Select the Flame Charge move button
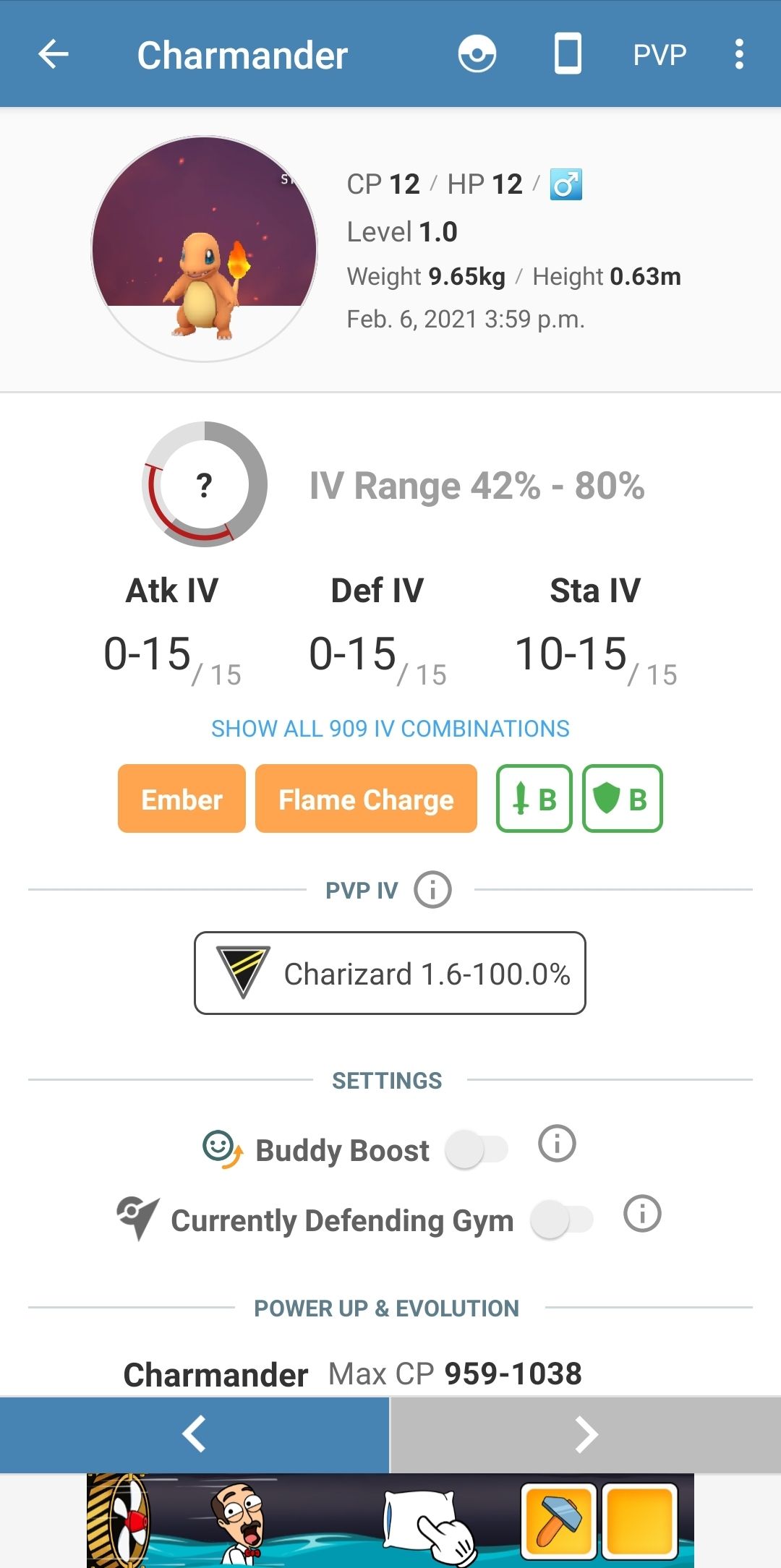Viewport: 781px width, 1568px height. 365,799
